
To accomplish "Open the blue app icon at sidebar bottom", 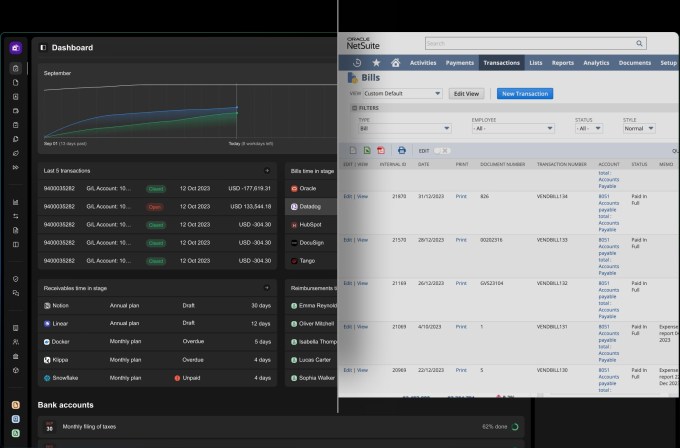I will pyautogui.click(x=16, y=419).
